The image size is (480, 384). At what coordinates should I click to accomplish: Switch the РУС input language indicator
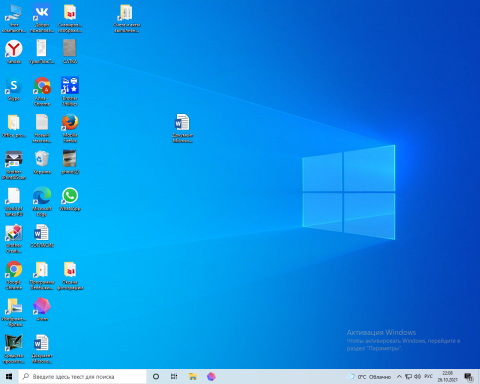tap(429, 376)
